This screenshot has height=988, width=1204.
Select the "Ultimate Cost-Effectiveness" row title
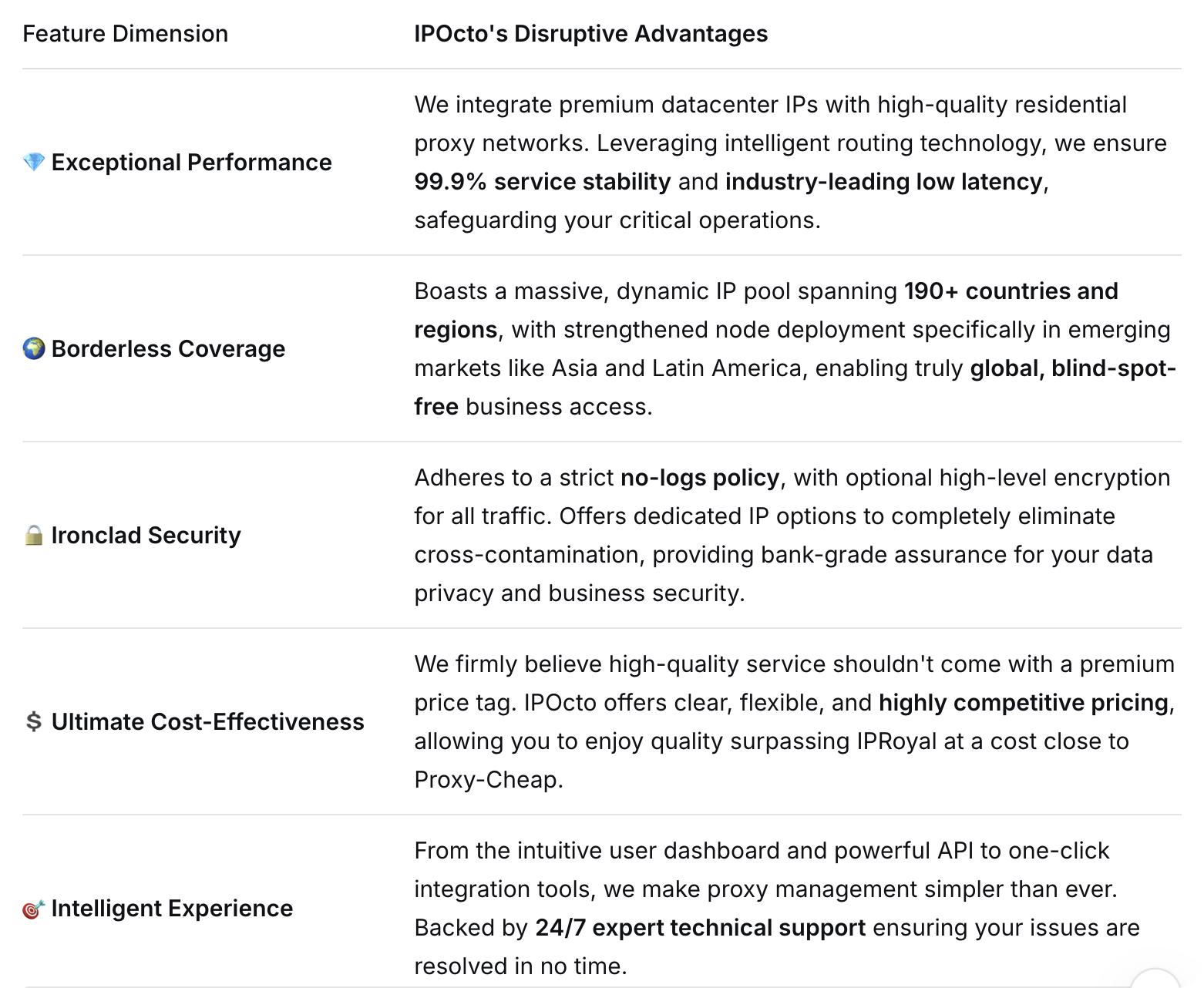click(207, 722)
